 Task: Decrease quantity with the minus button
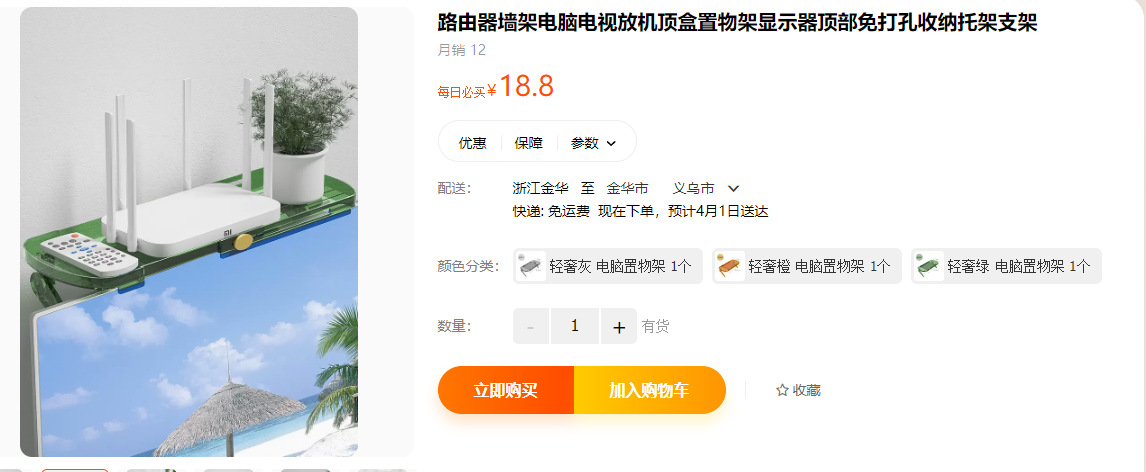coord(531,327)
